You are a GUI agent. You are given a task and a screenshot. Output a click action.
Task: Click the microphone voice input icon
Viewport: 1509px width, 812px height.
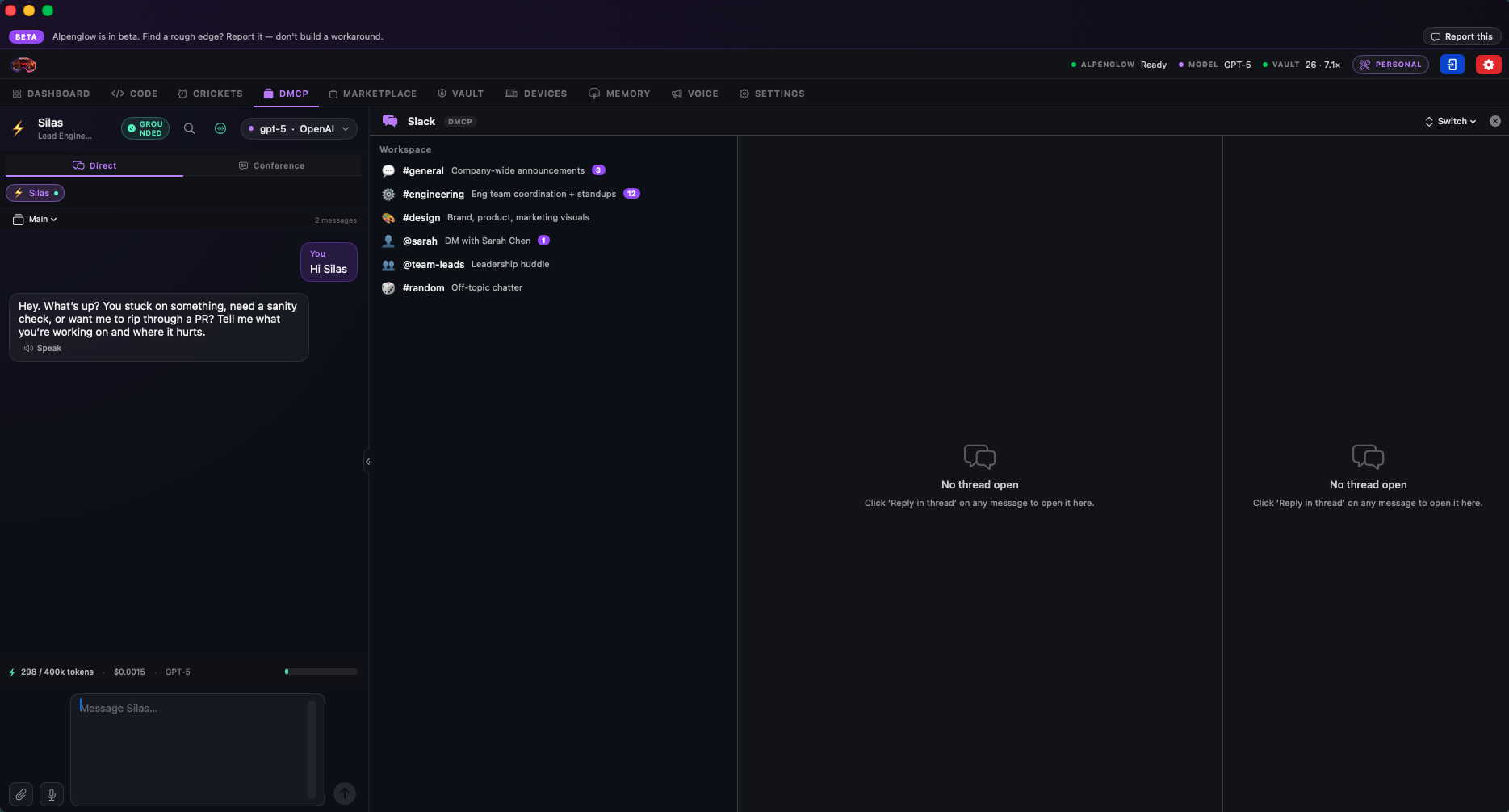coord(52,794)
